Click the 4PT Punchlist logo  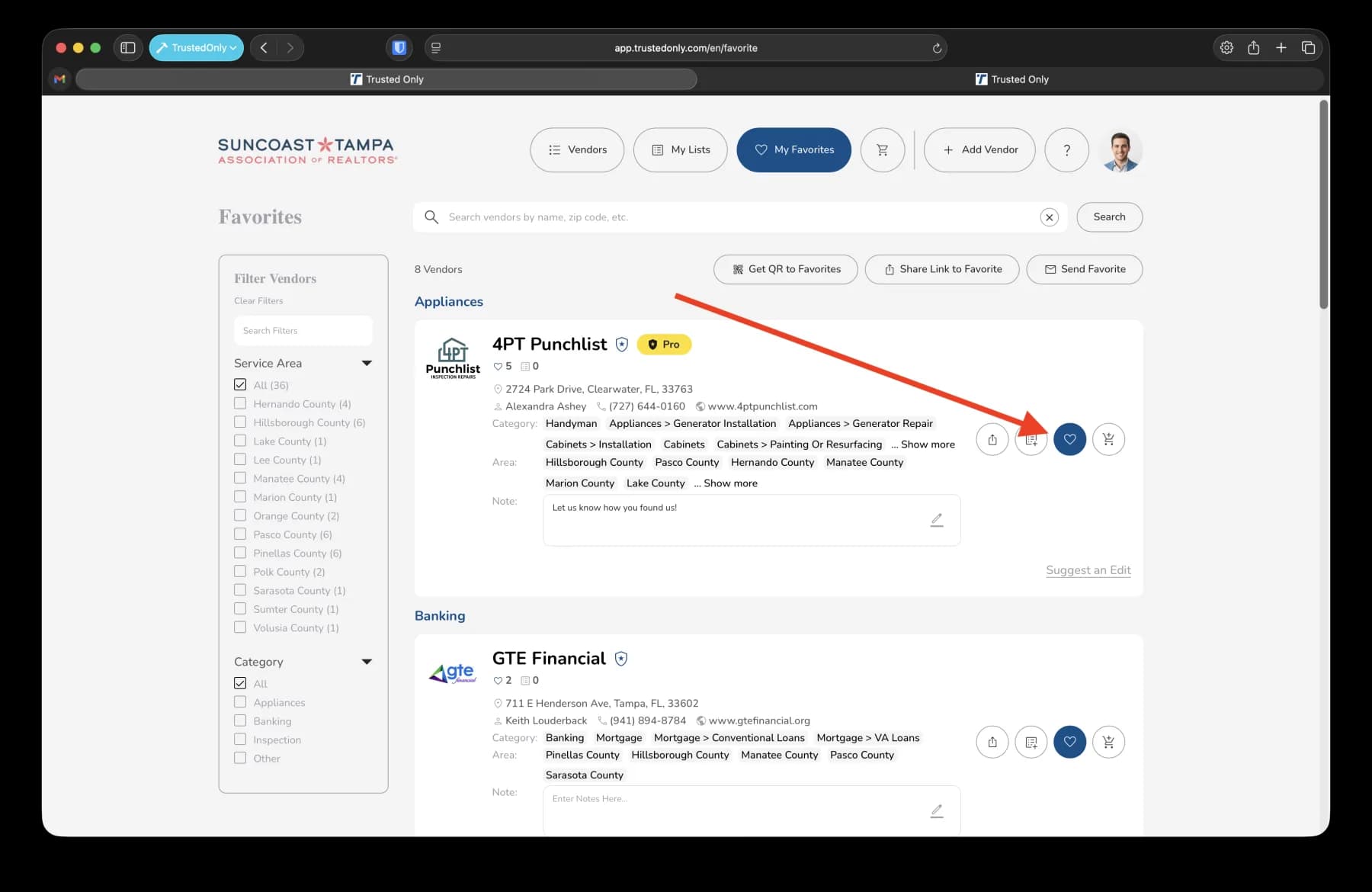(x=453, y=358)
